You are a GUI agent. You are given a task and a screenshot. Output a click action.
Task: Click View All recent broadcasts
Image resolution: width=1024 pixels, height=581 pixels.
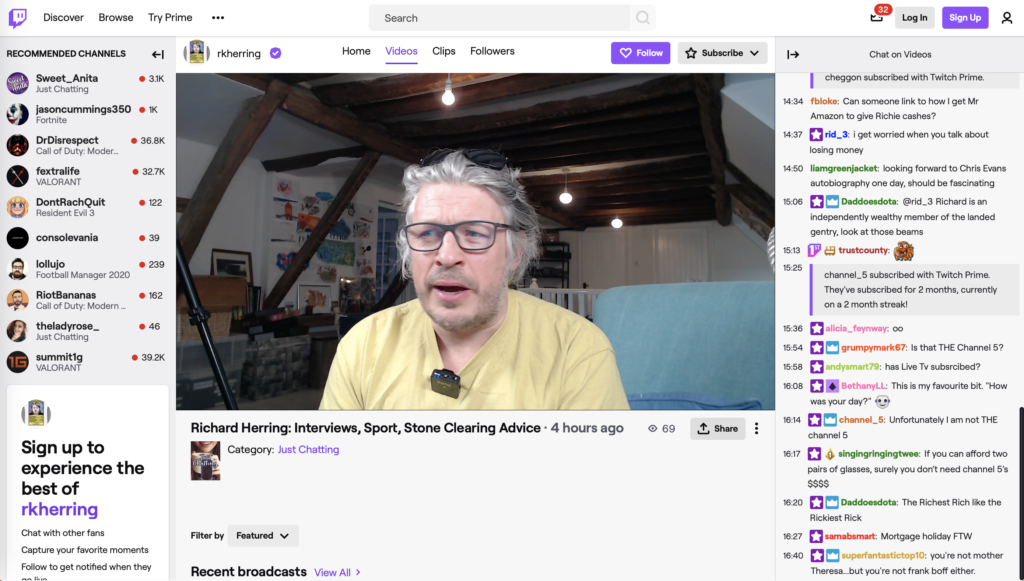point(337,573)
